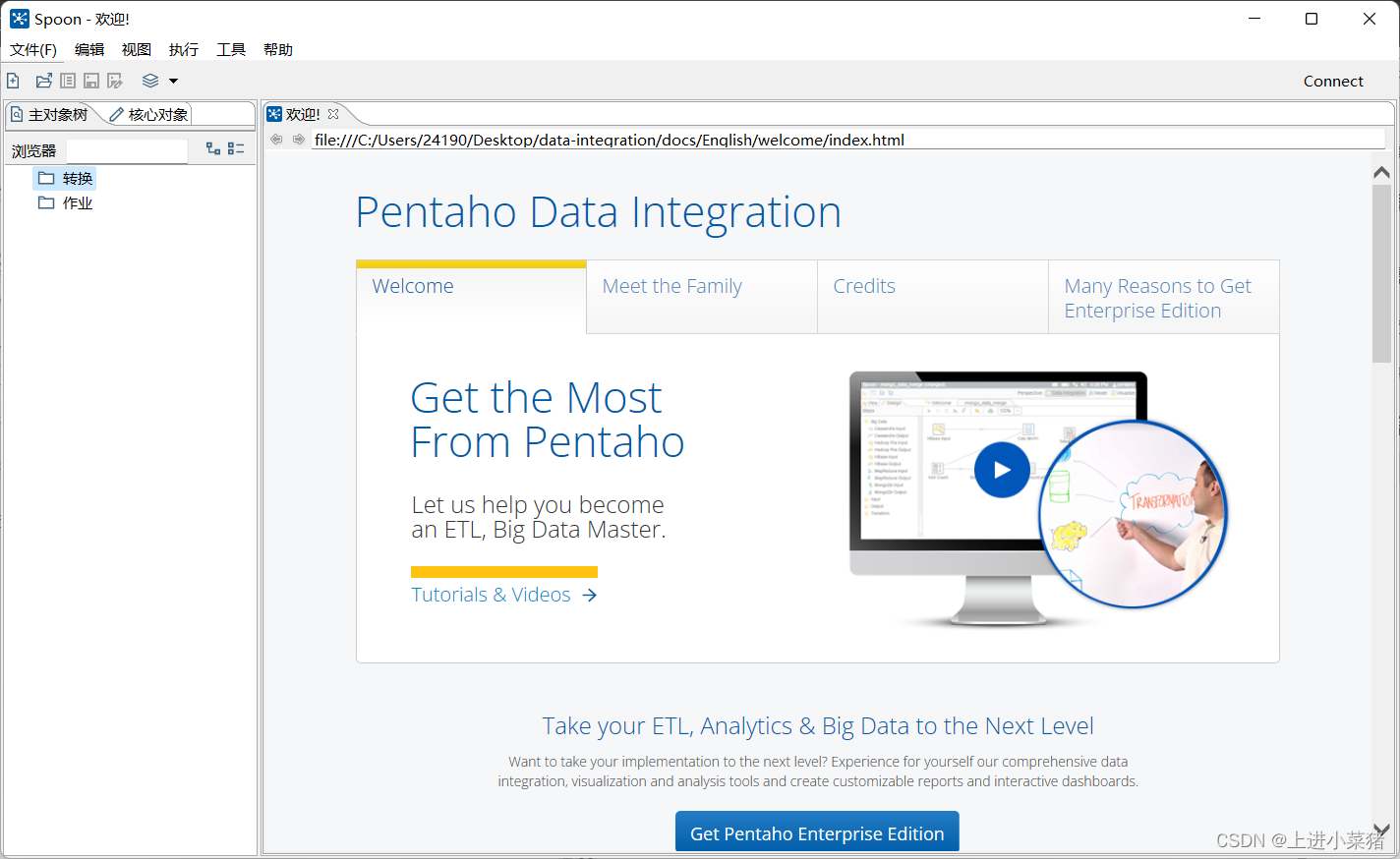Click the scrollbar up arrow
The image size is (1400, 859).
coord(1381,172)
